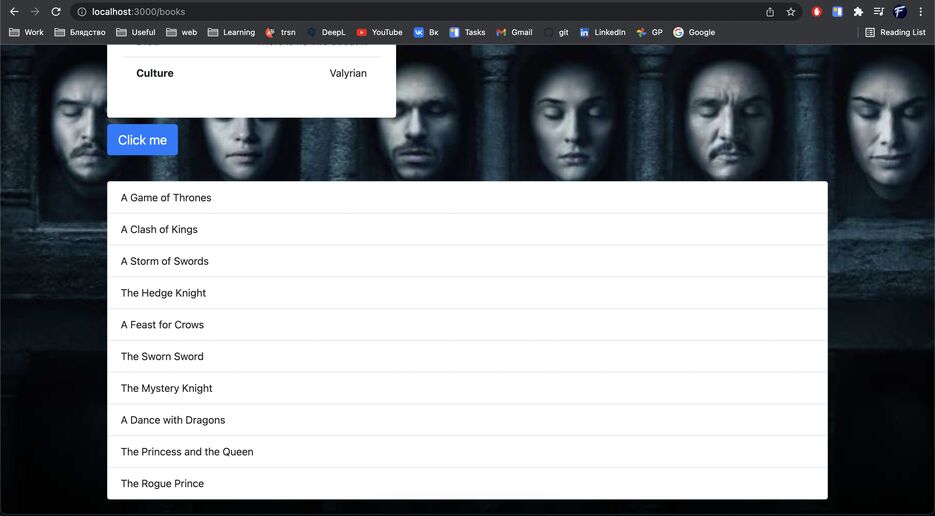
Task: Open the Work bookmarks folder
Action: click(x=26, y=32)
